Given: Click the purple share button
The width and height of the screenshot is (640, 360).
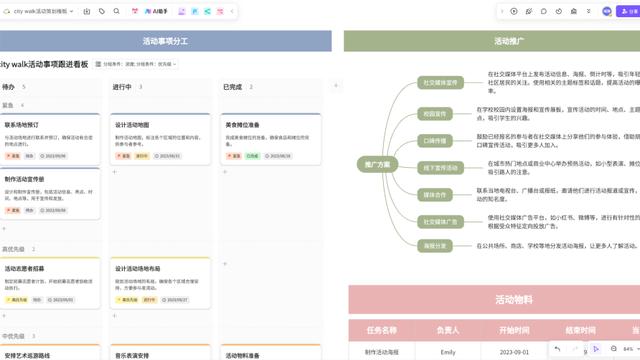Looking at the screenshot, I should 629,11.
